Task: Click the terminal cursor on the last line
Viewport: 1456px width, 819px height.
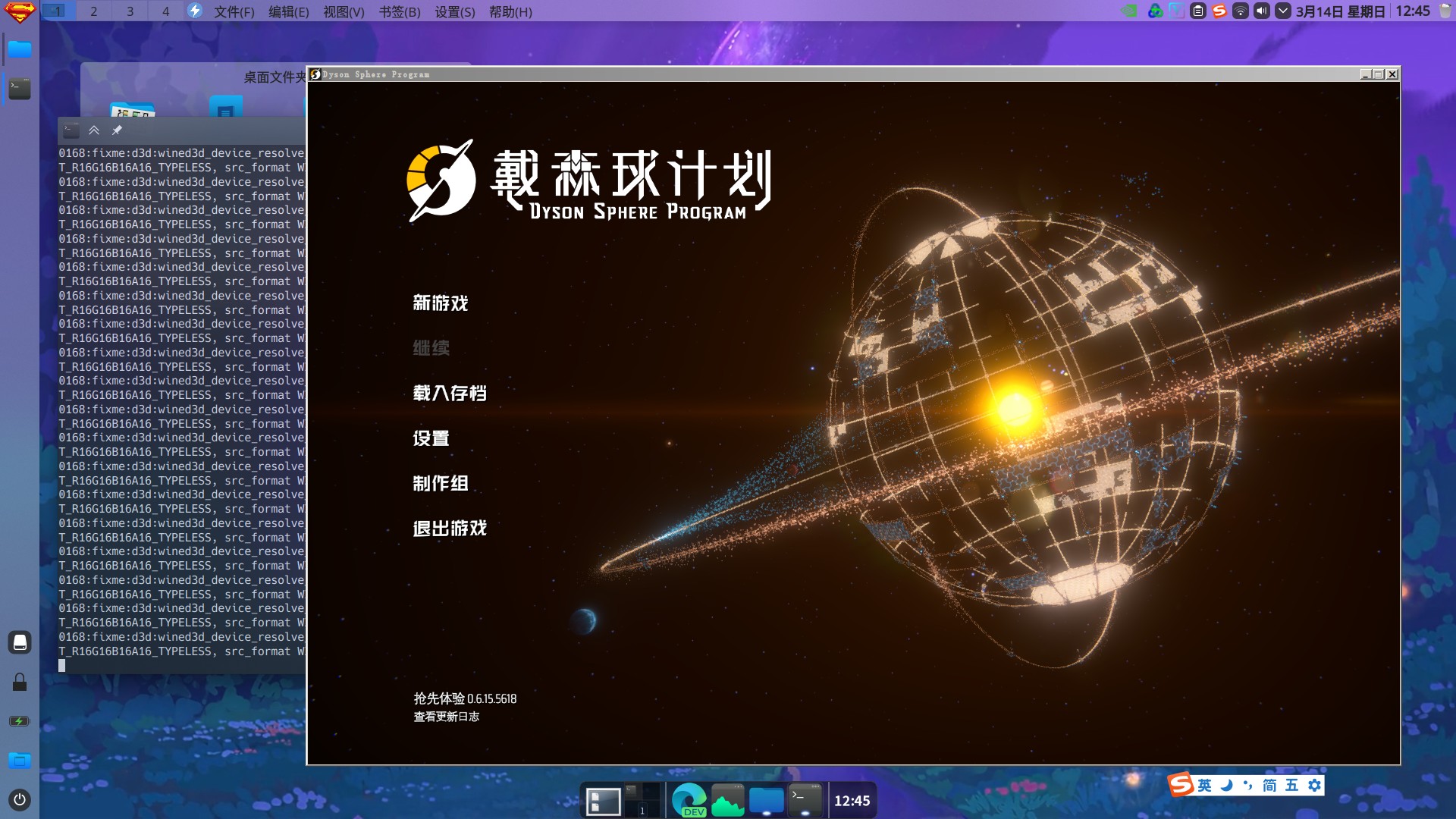Action: 62,665
